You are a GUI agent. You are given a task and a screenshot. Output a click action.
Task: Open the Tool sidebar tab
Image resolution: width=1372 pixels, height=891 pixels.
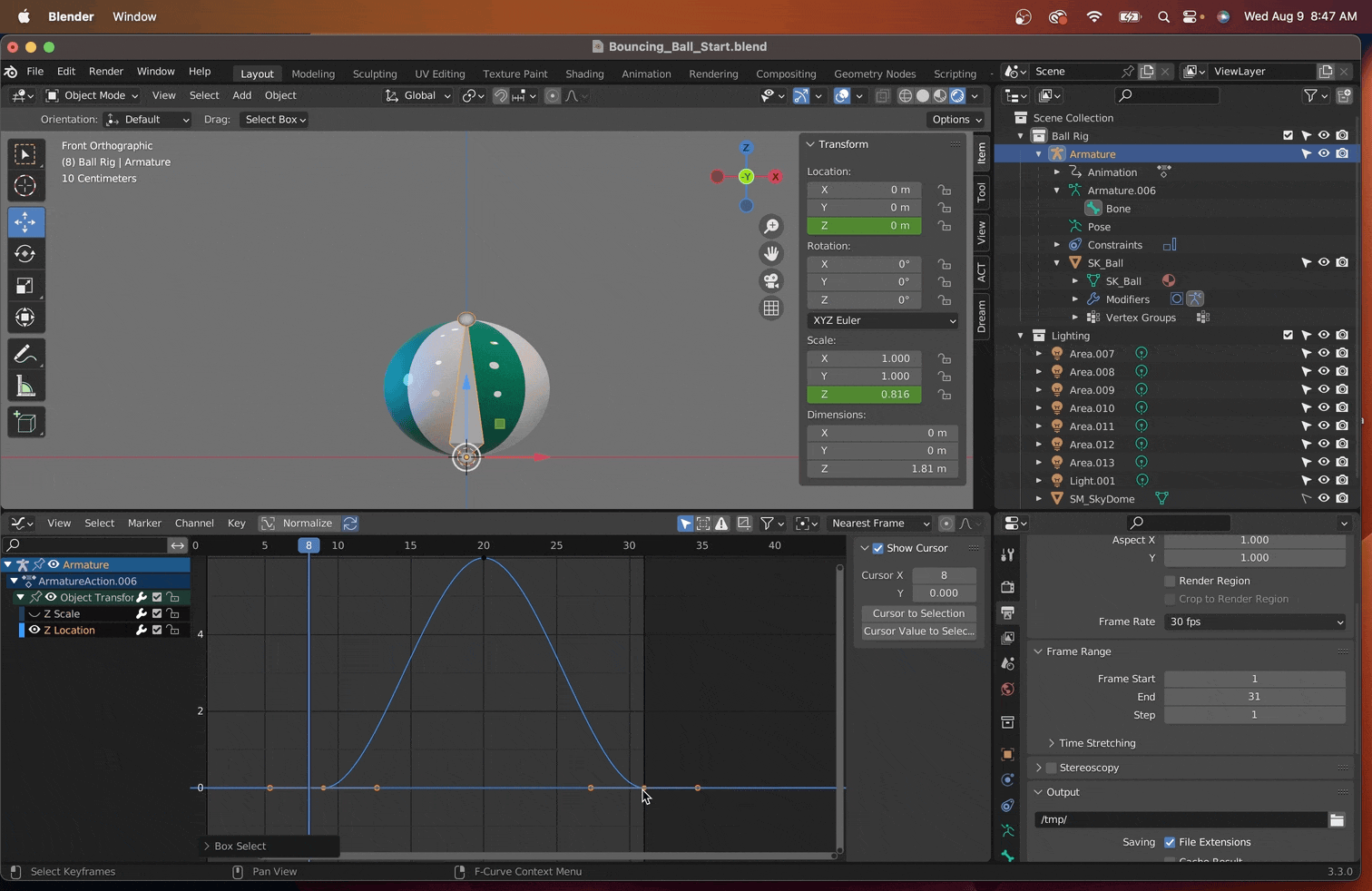[x=981, y=191]
